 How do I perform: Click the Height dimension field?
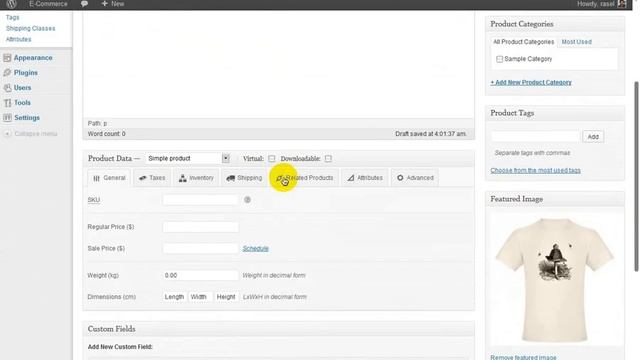pyautogui.click(x=226, y=297)
